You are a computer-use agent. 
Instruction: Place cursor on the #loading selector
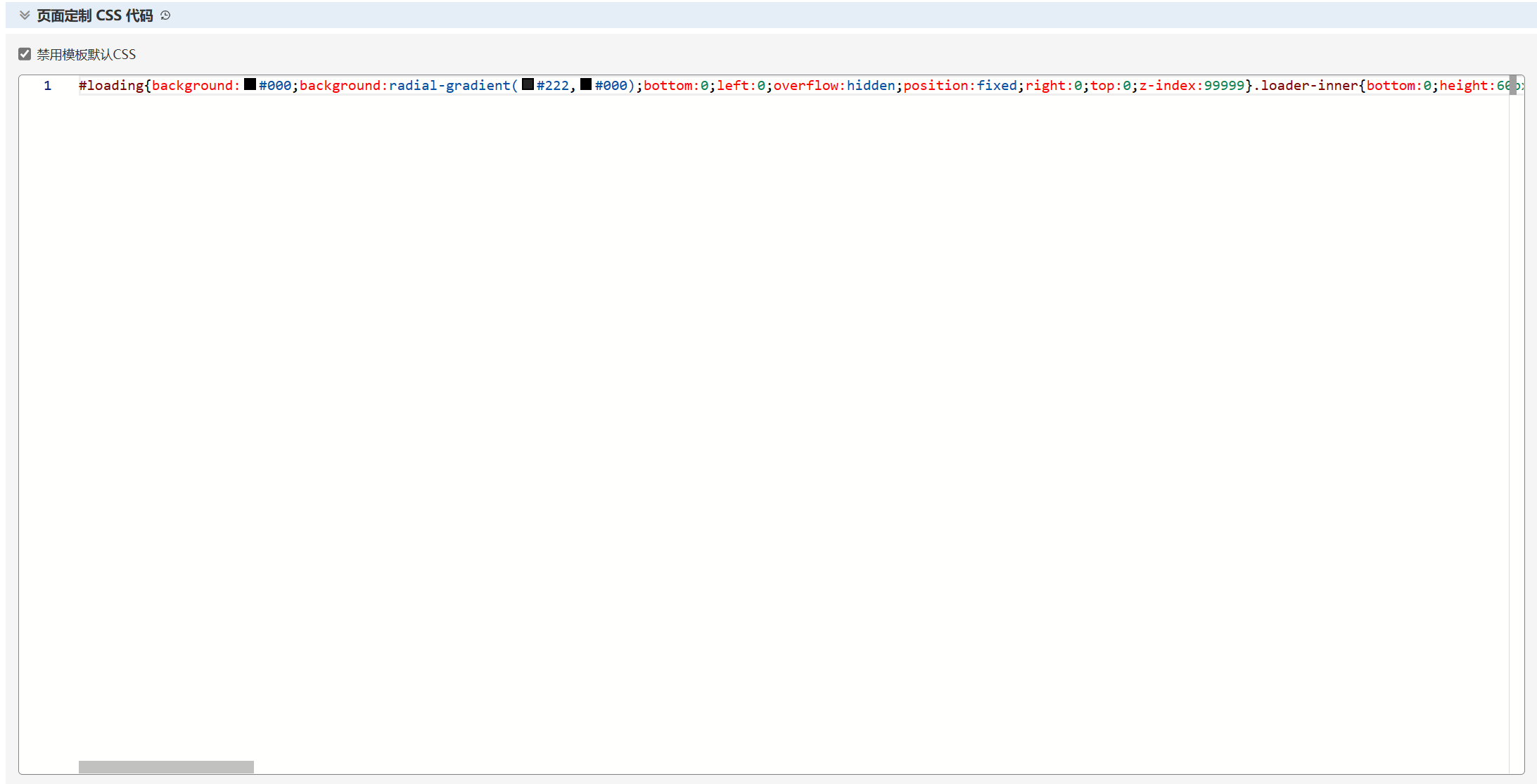[x=110, y=86]
